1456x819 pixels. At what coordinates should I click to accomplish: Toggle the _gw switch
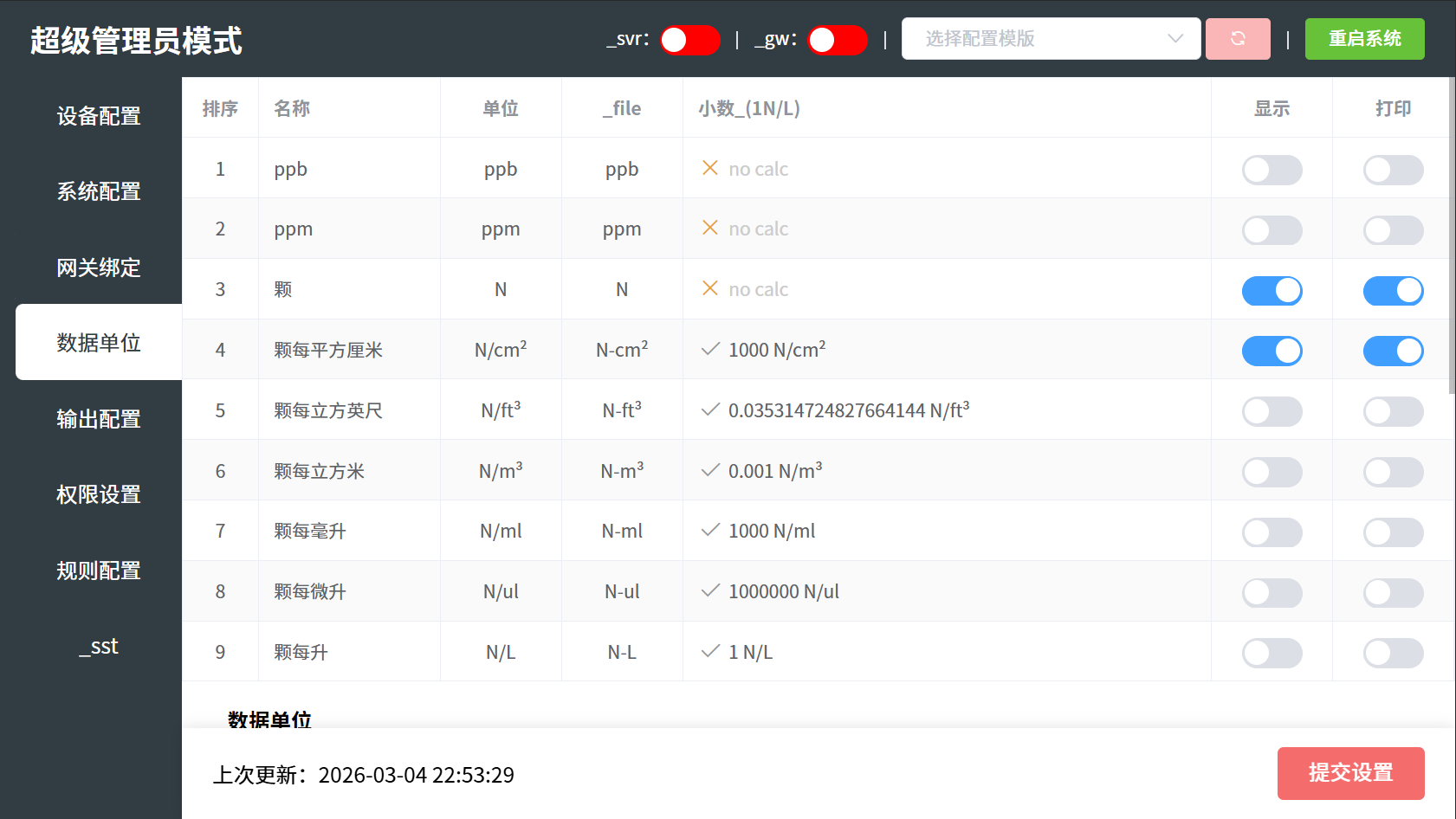(837, 40)
